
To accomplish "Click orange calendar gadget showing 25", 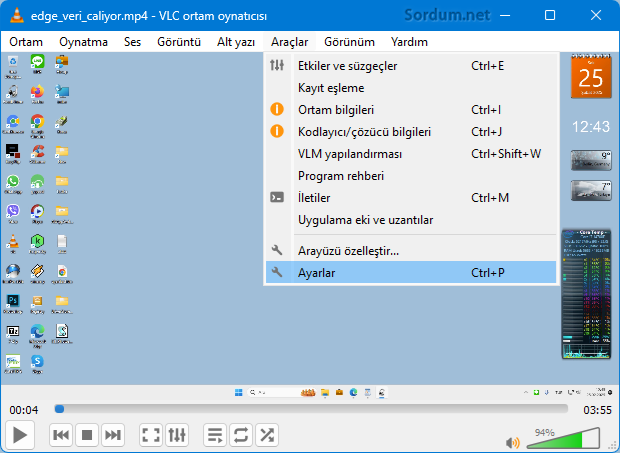I will click(591, 76).
